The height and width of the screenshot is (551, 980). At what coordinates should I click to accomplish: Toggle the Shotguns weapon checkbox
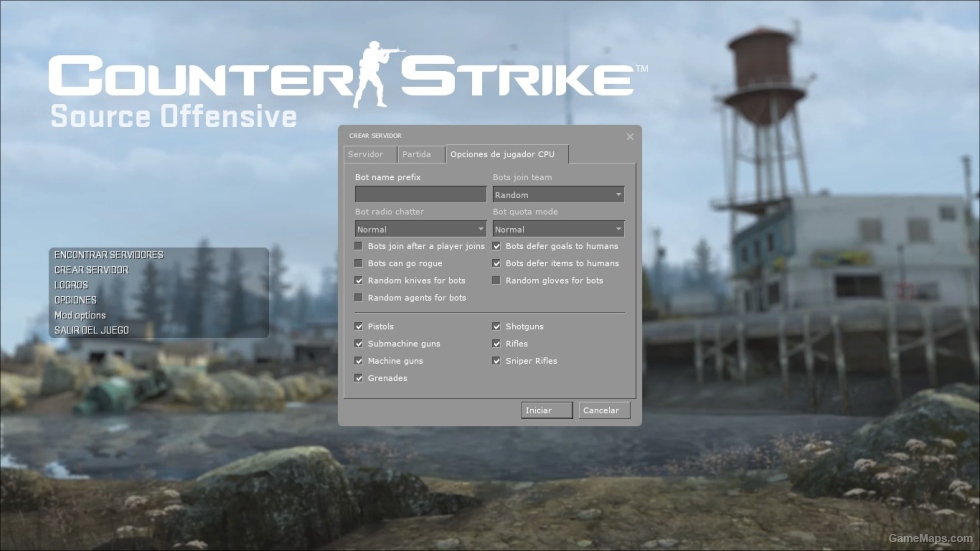pos(496,326)
